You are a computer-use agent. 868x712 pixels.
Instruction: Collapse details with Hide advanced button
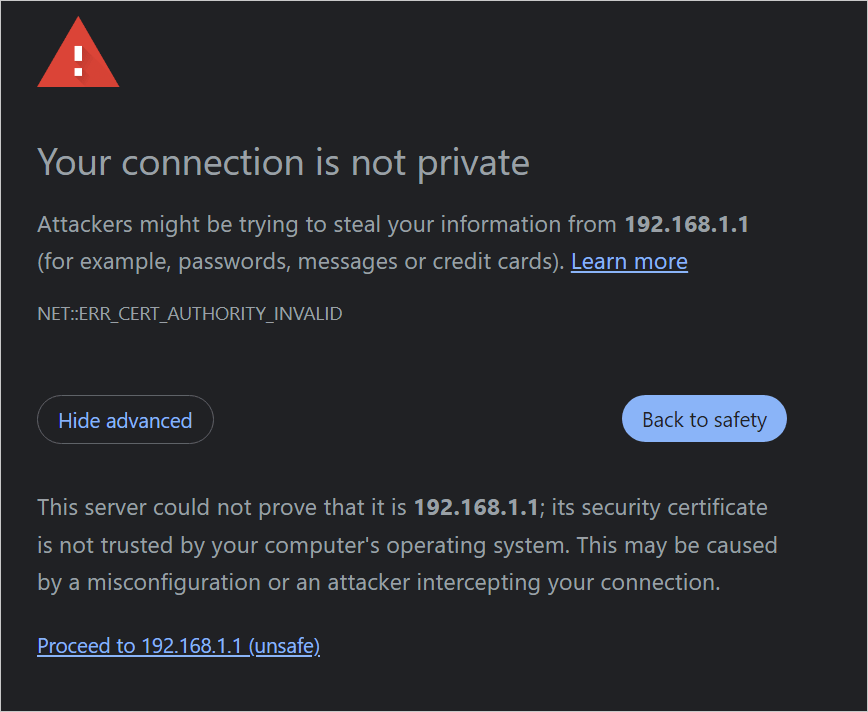pos(125,420)
